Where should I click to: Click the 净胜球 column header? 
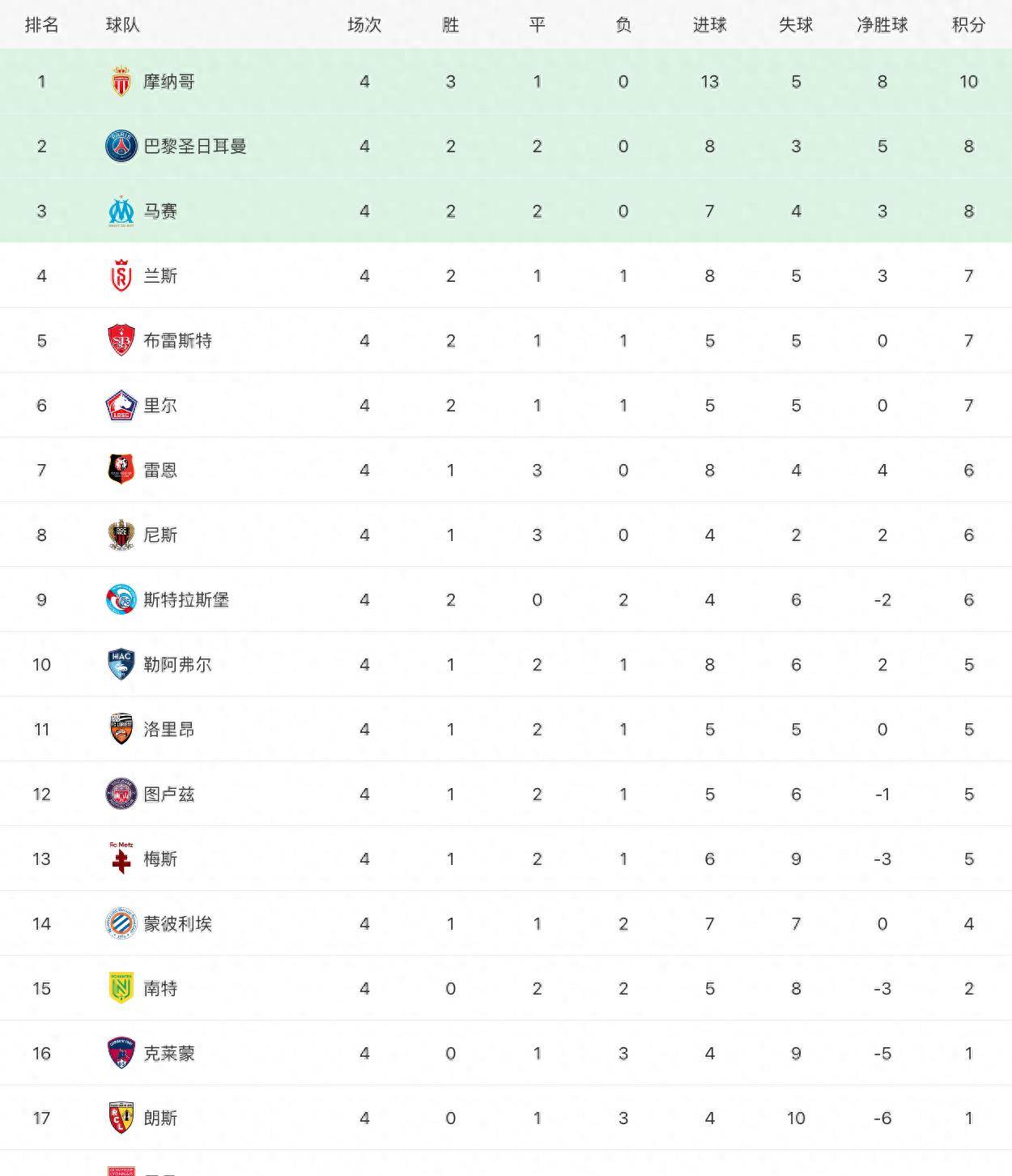882,25
